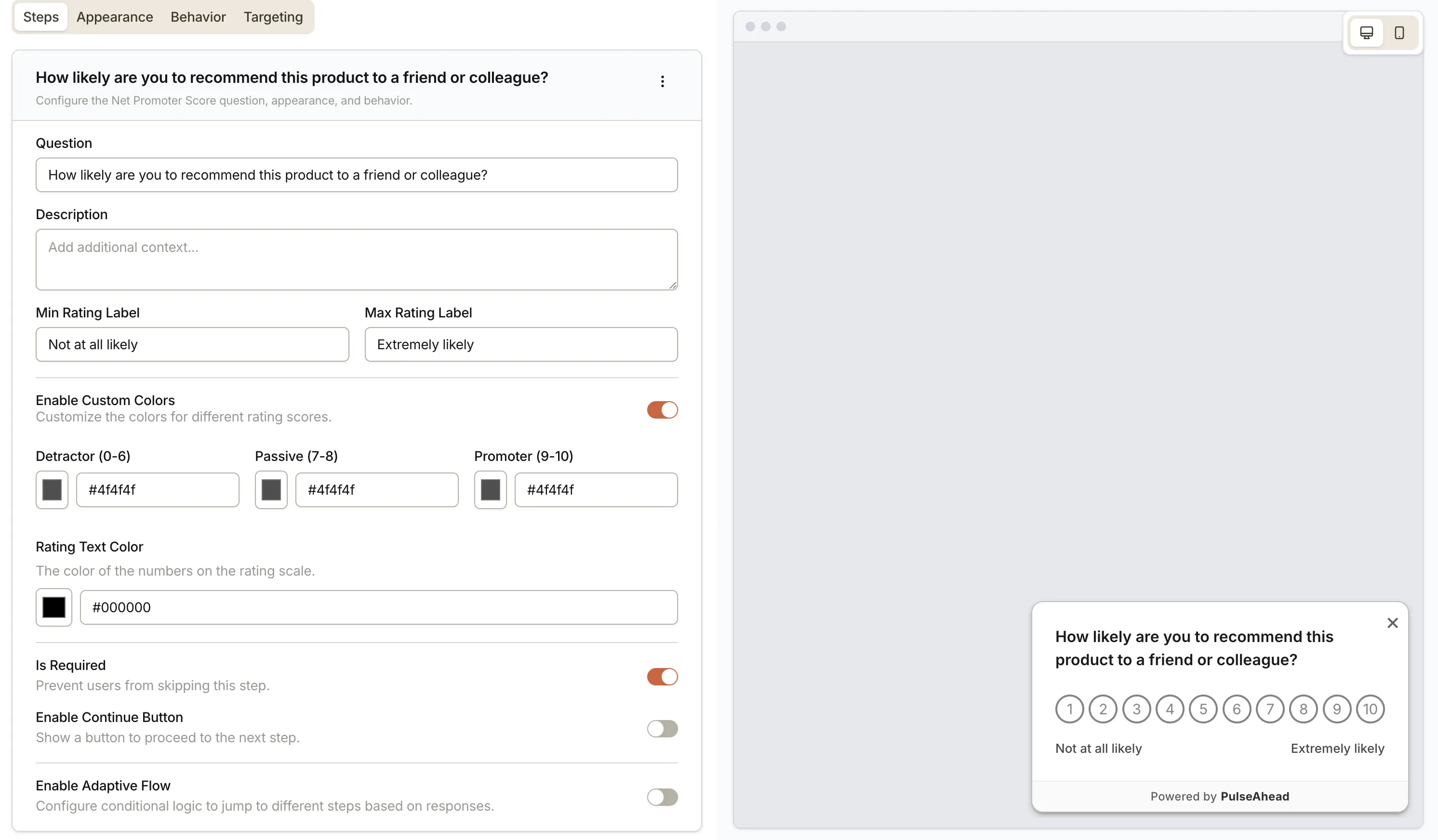Switch preview to mobile view icon
The image size is (1438, 840).
(x=1398, y=32)
